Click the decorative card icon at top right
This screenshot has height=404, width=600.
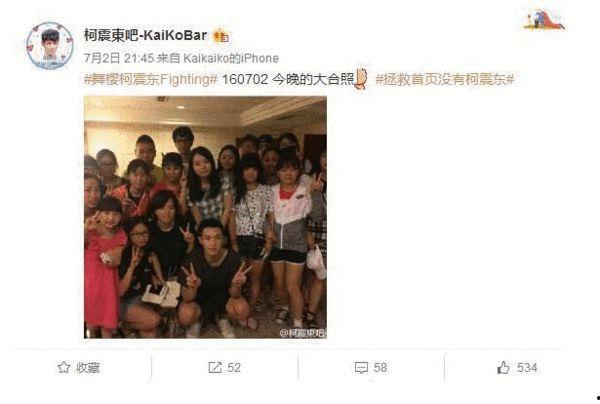pyautogui.click(x=543, y=19)
